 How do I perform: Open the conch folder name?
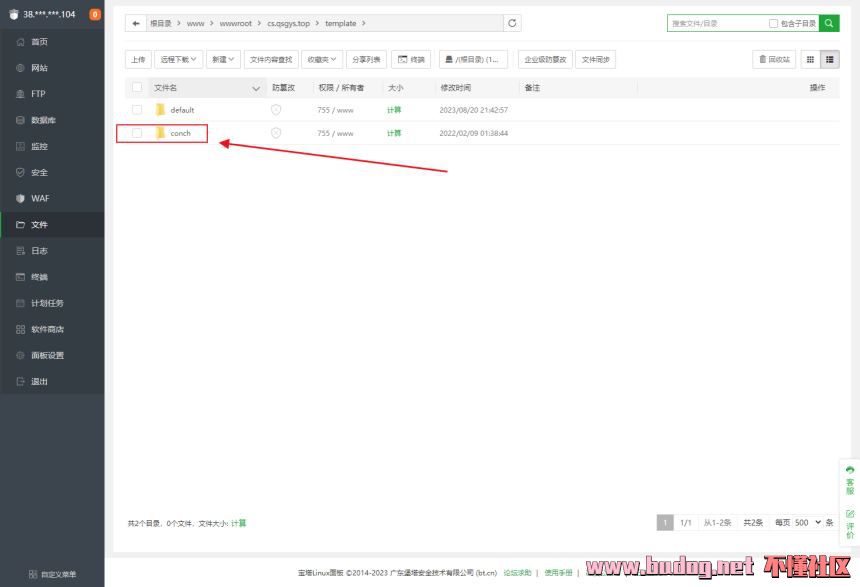(x=180, y=133)
